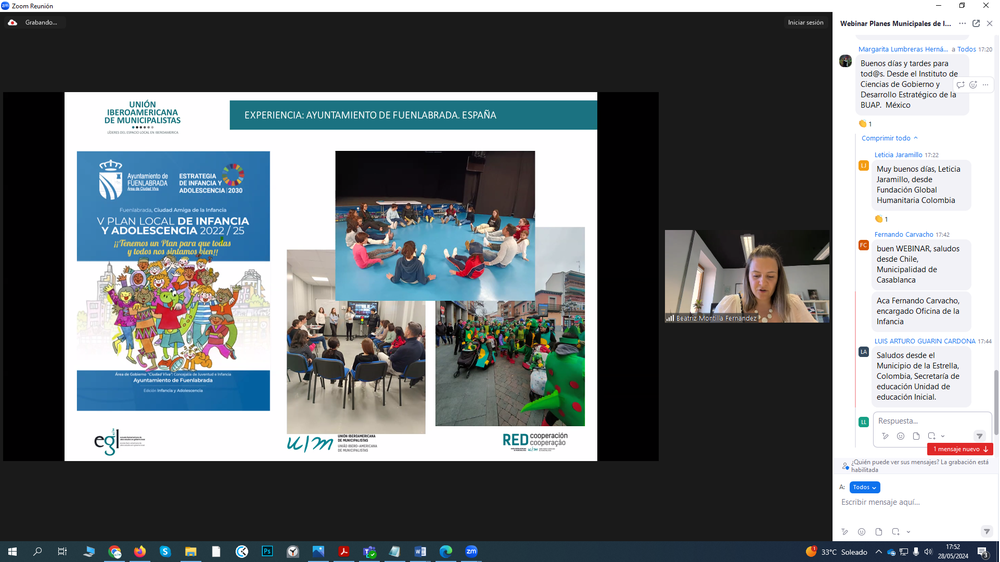Click the clapping reaction on Leticia's message
The width and height of the screenshot is (1000, 562).
[880, 219]
